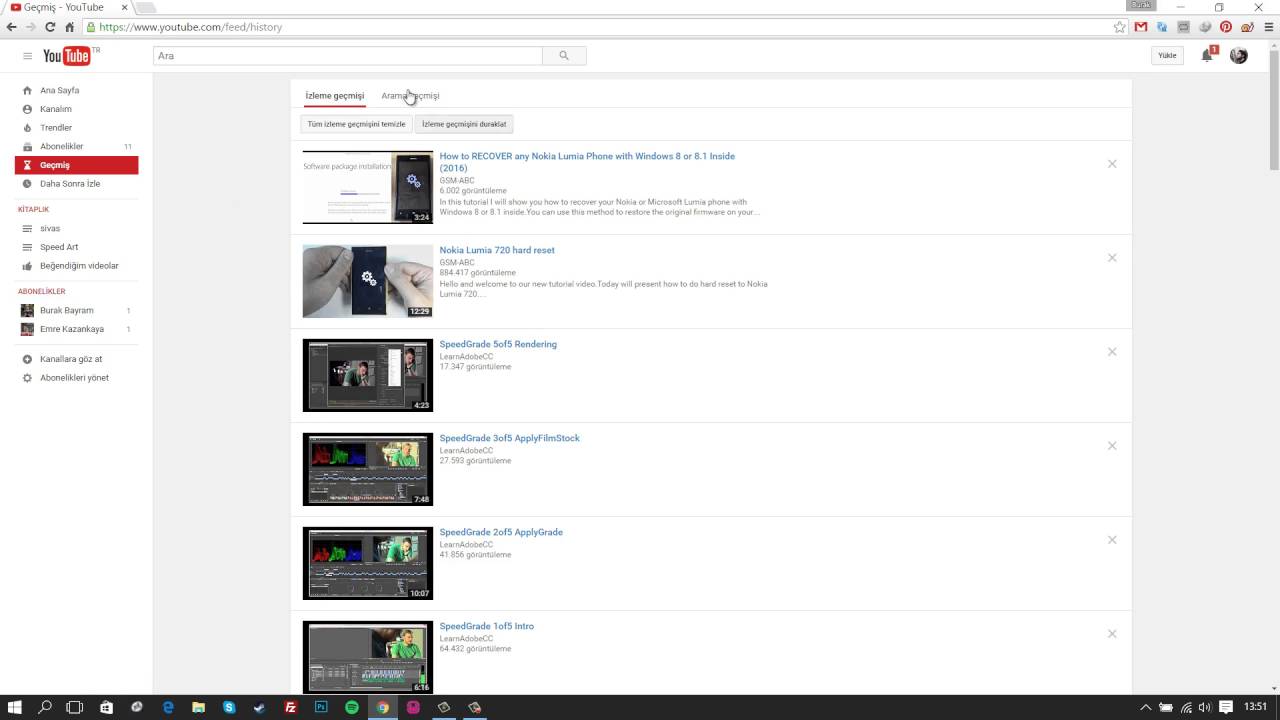This screenshot has width=1280, height=720.
Task: Open the Nokia Lumia RECOVER video thumbnail
Action: tap(368, 187)
